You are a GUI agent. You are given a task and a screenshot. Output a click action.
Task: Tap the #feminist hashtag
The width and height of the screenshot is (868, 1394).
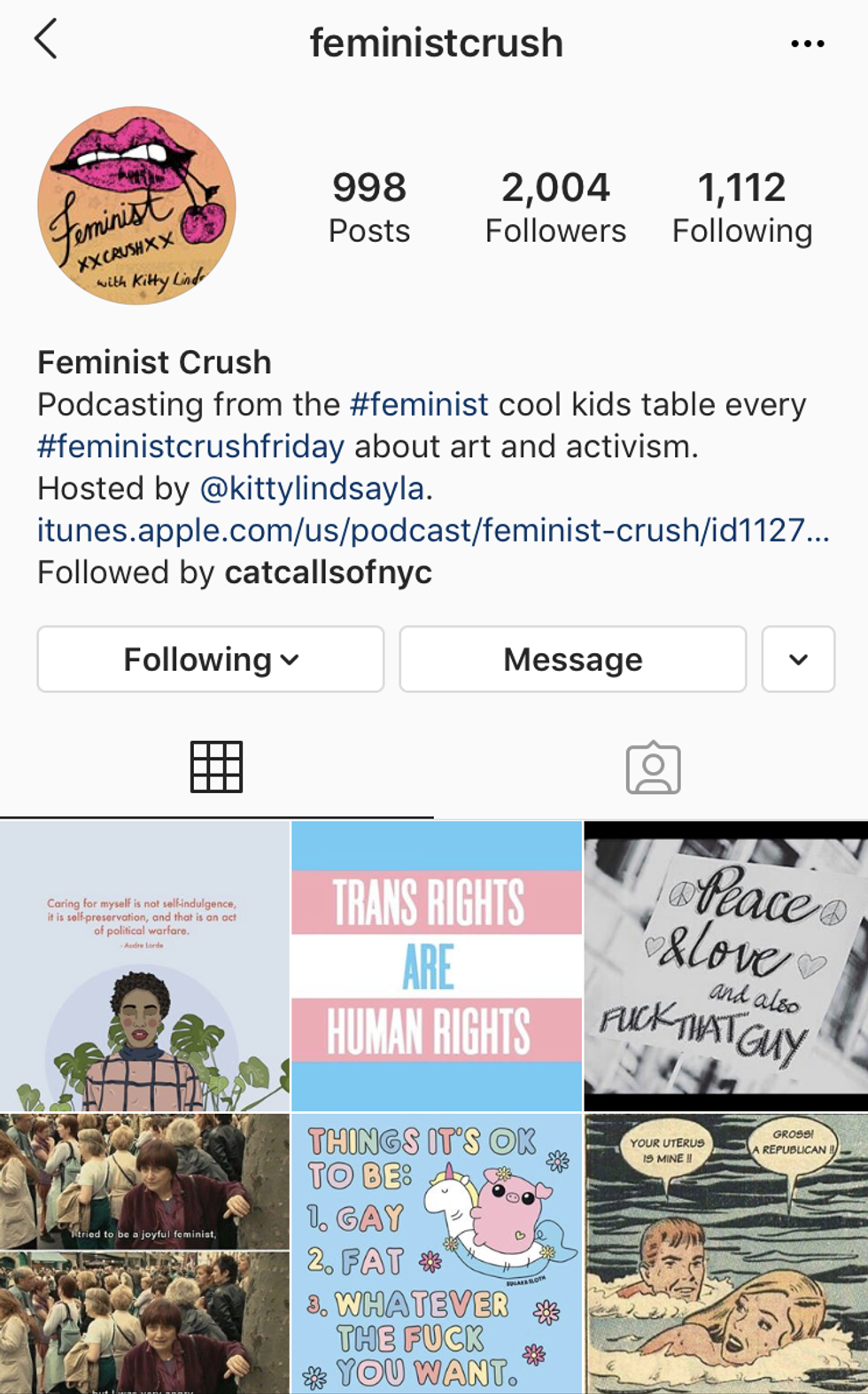[x=419, y=404]
